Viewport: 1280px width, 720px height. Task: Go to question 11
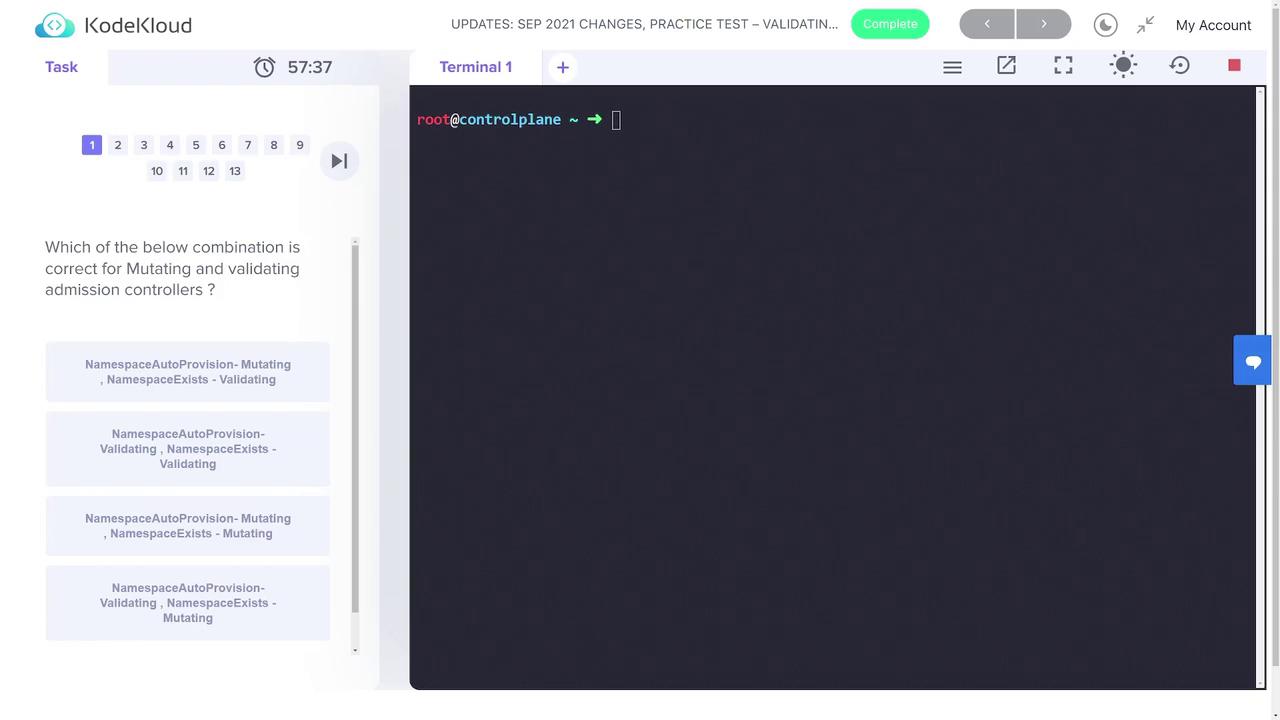point(183,171)
